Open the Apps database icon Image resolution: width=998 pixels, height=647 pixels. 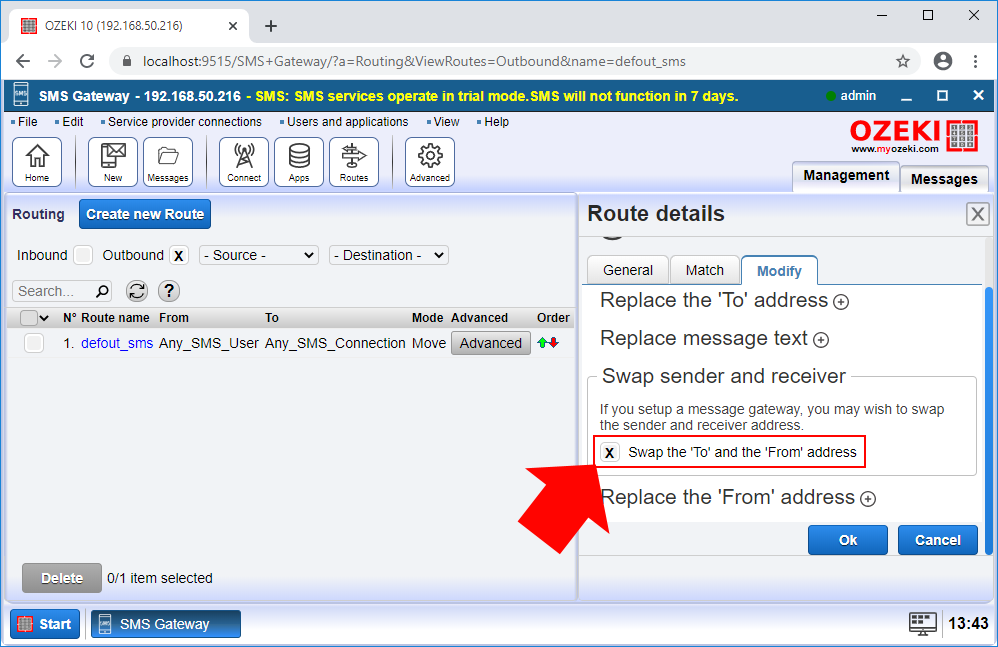click(x=299, y=162)
